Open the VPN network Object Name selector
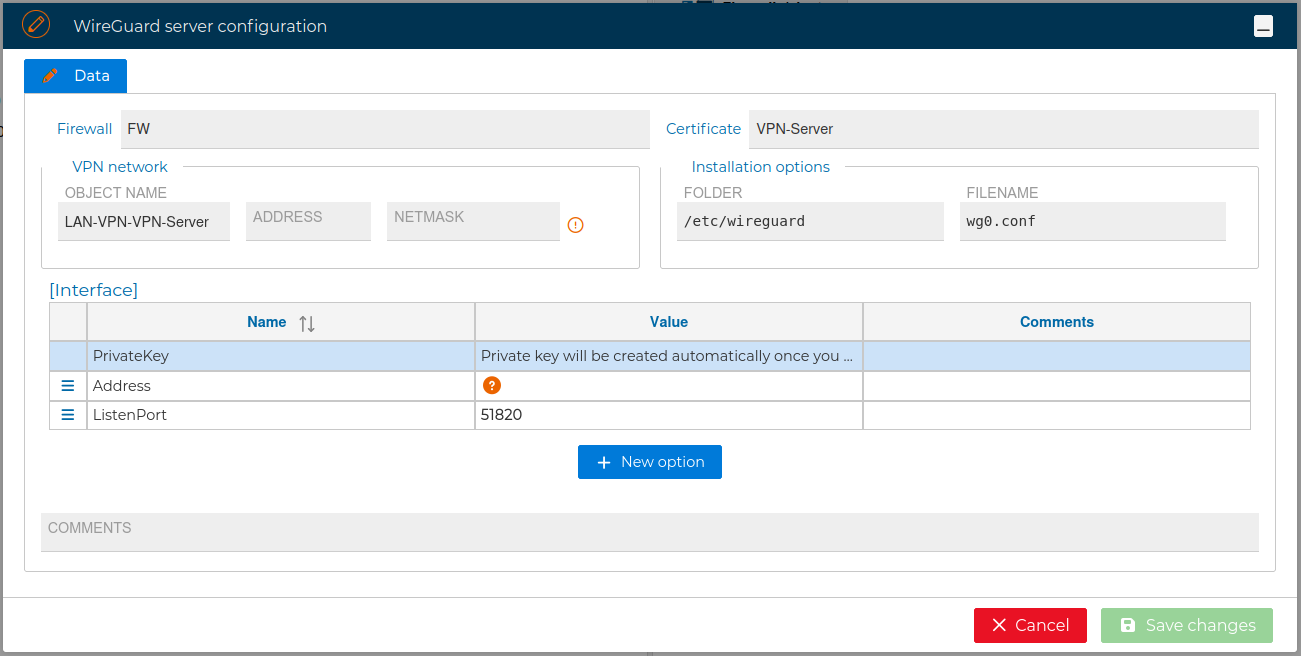Screen dimensions: 1301x656 tap(143, 222)
